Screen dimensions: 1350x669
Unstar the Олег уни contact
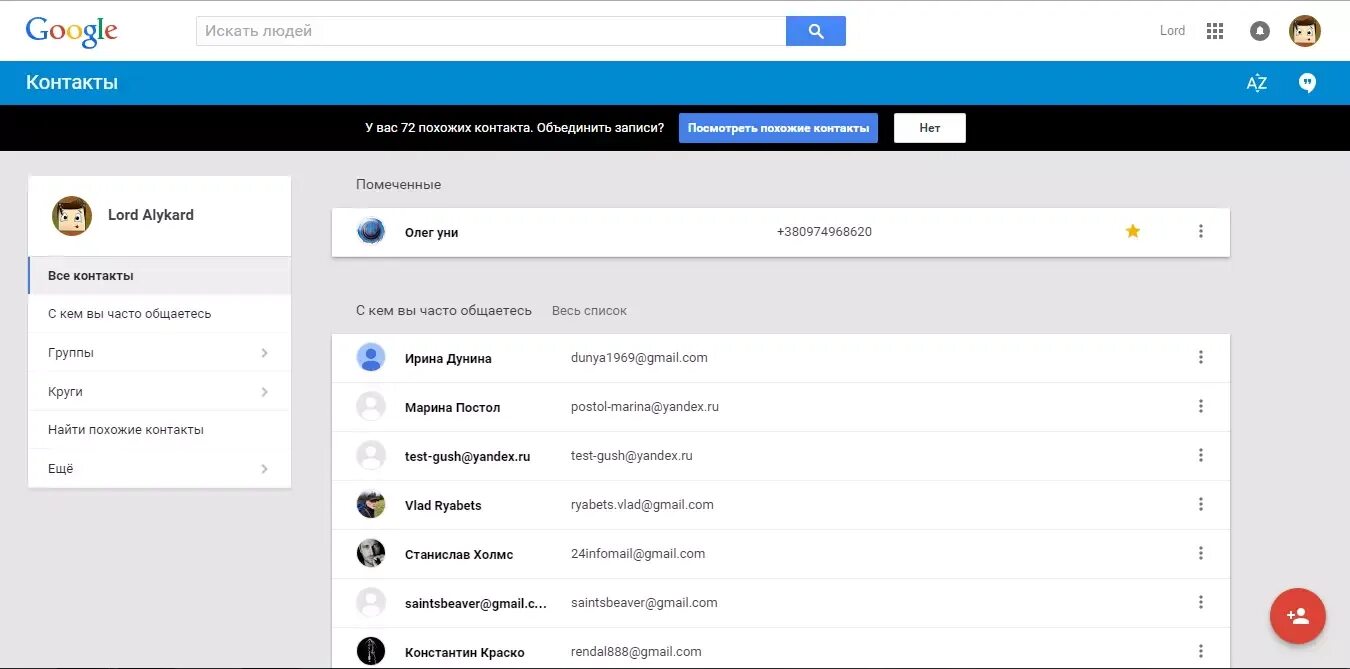pyautogui.click(x=1133, y=231)
